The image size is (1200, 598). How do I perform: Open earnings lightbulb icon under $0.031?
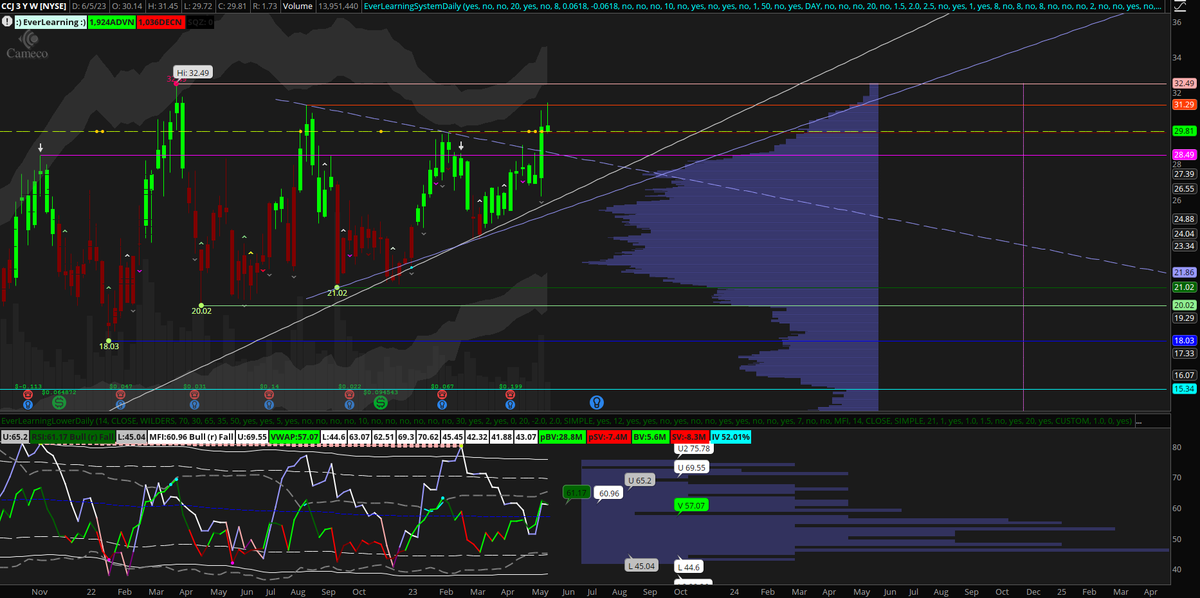(x=194, y=405)
